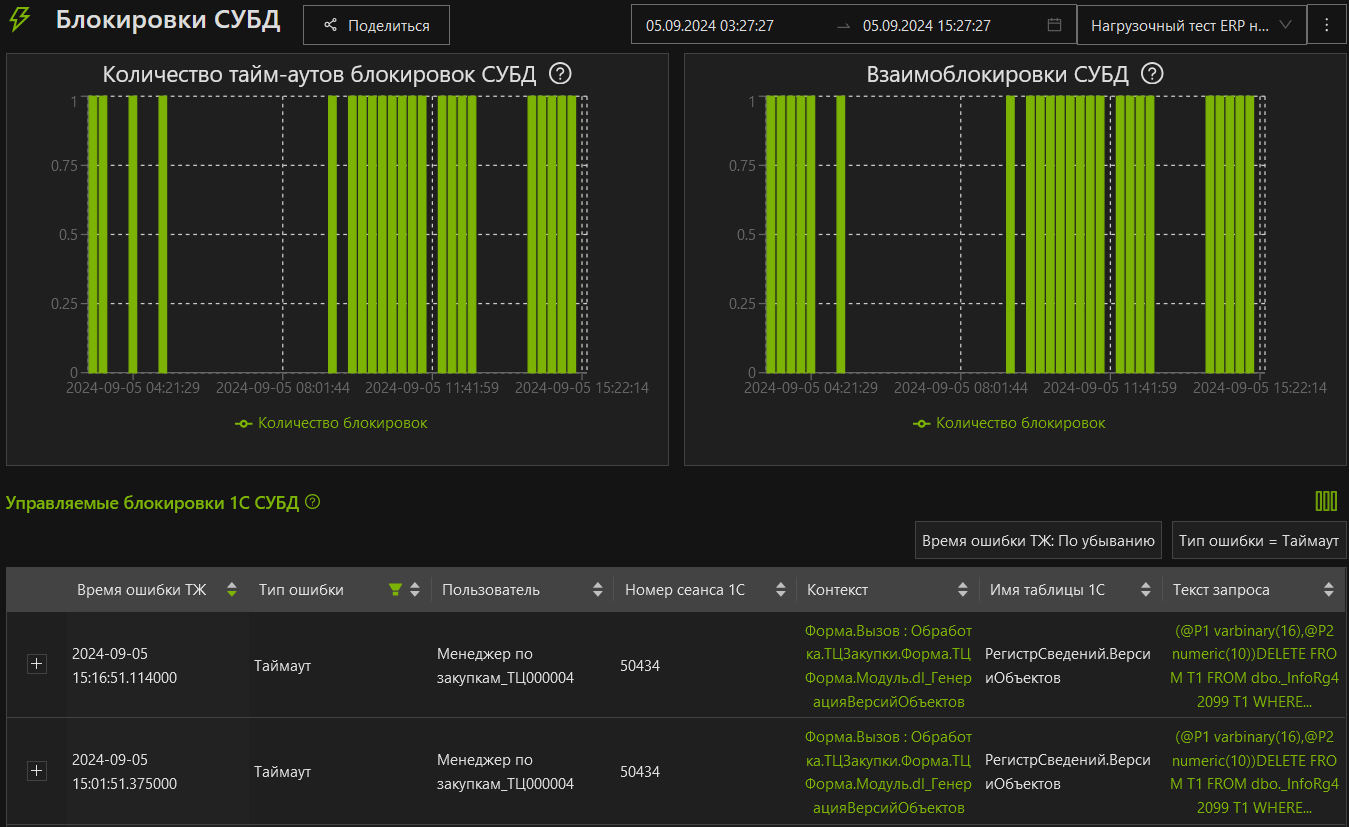Open help for timeout locks chart

561,73
